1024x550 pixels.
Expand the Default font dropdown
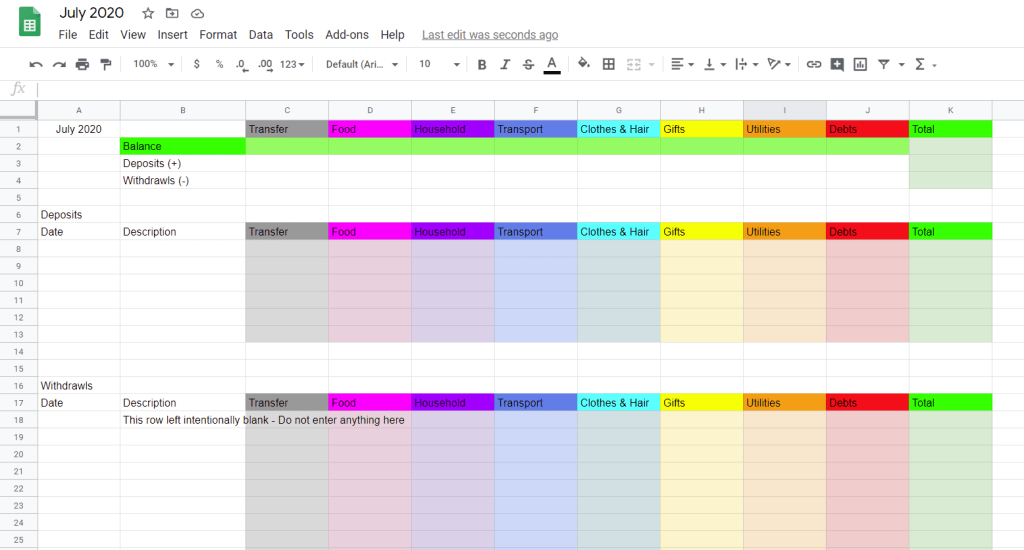[362, 64]
